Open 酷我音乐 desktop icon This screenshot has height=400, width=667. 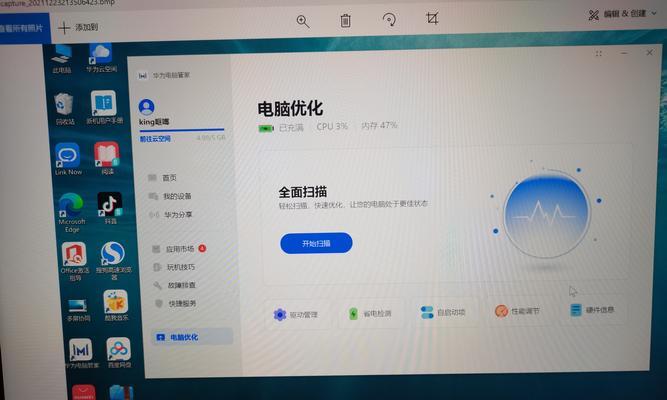click(x=116, y=305)
